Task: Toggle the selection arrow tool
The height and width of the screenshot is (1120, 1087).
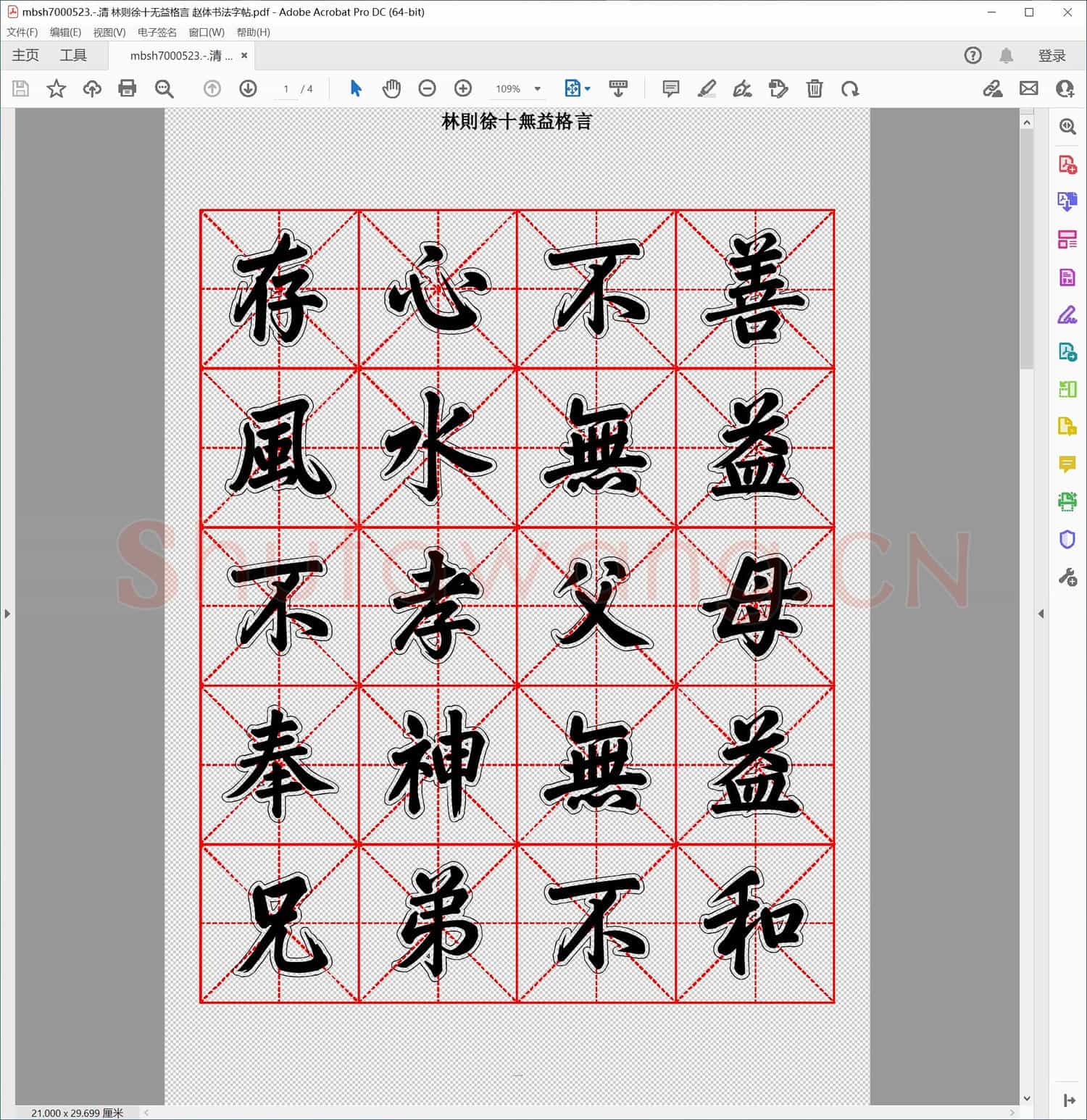Action: pyautogui.click(x=356, y=88)
